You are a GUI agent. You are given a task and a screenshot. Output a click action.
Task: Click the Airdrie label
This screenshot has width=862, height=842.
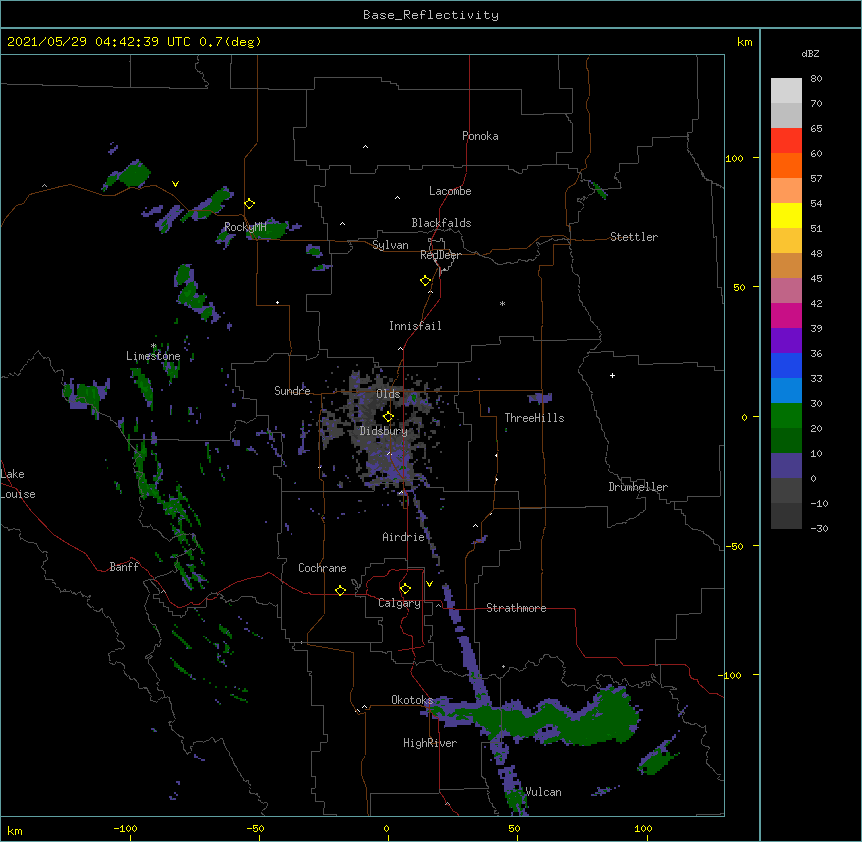(404, 537)
